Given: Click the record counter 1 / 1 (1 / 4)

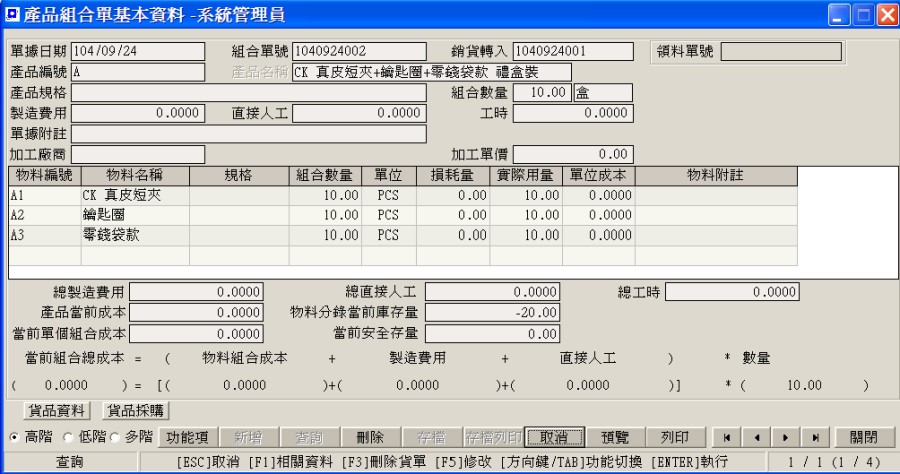Looking at the screenshot, I should [x=833, y=462].
